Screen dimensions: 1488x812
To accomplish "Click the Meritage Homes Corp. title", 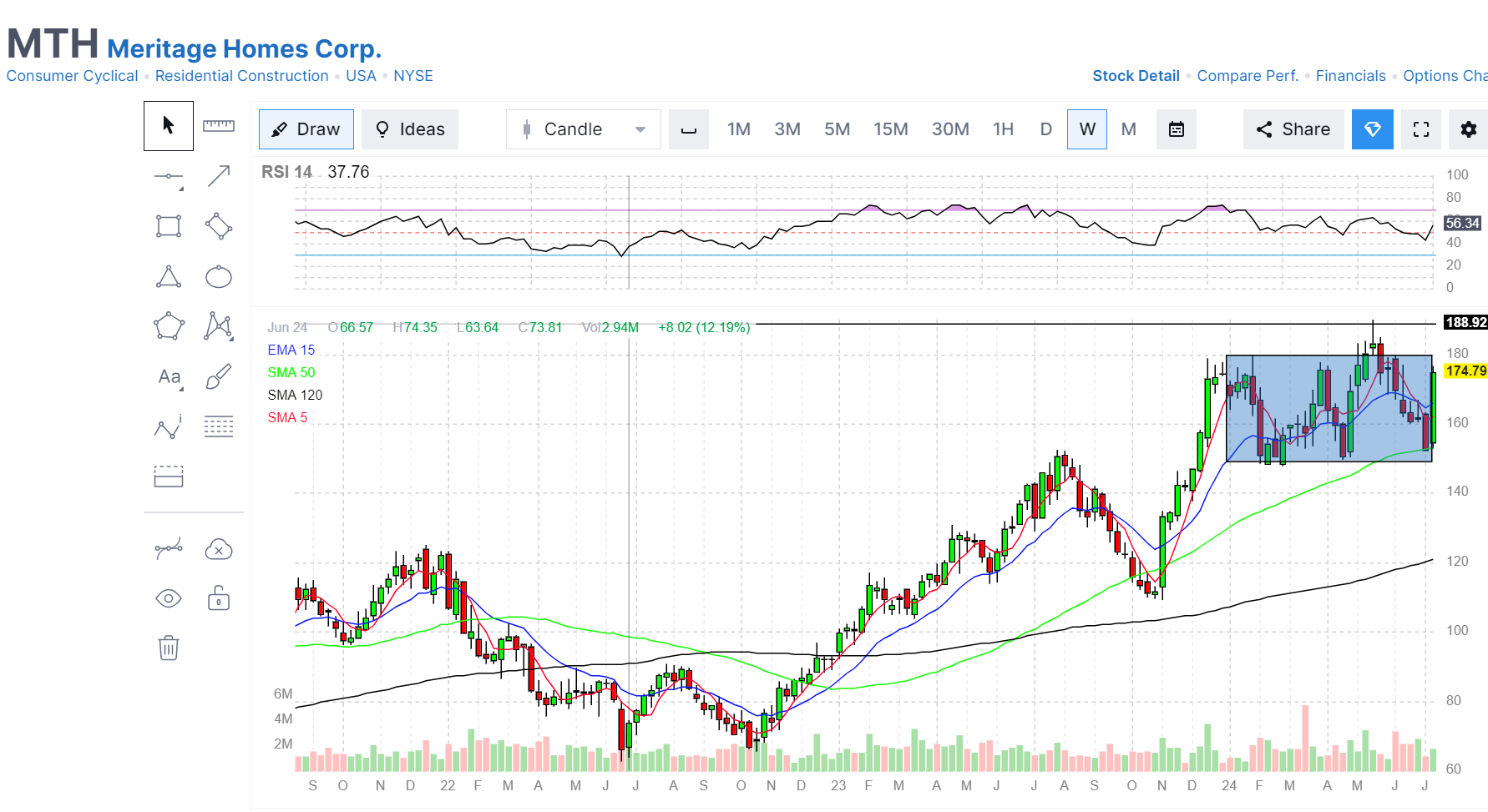I will pyautogui.click(x=244, y=48).
